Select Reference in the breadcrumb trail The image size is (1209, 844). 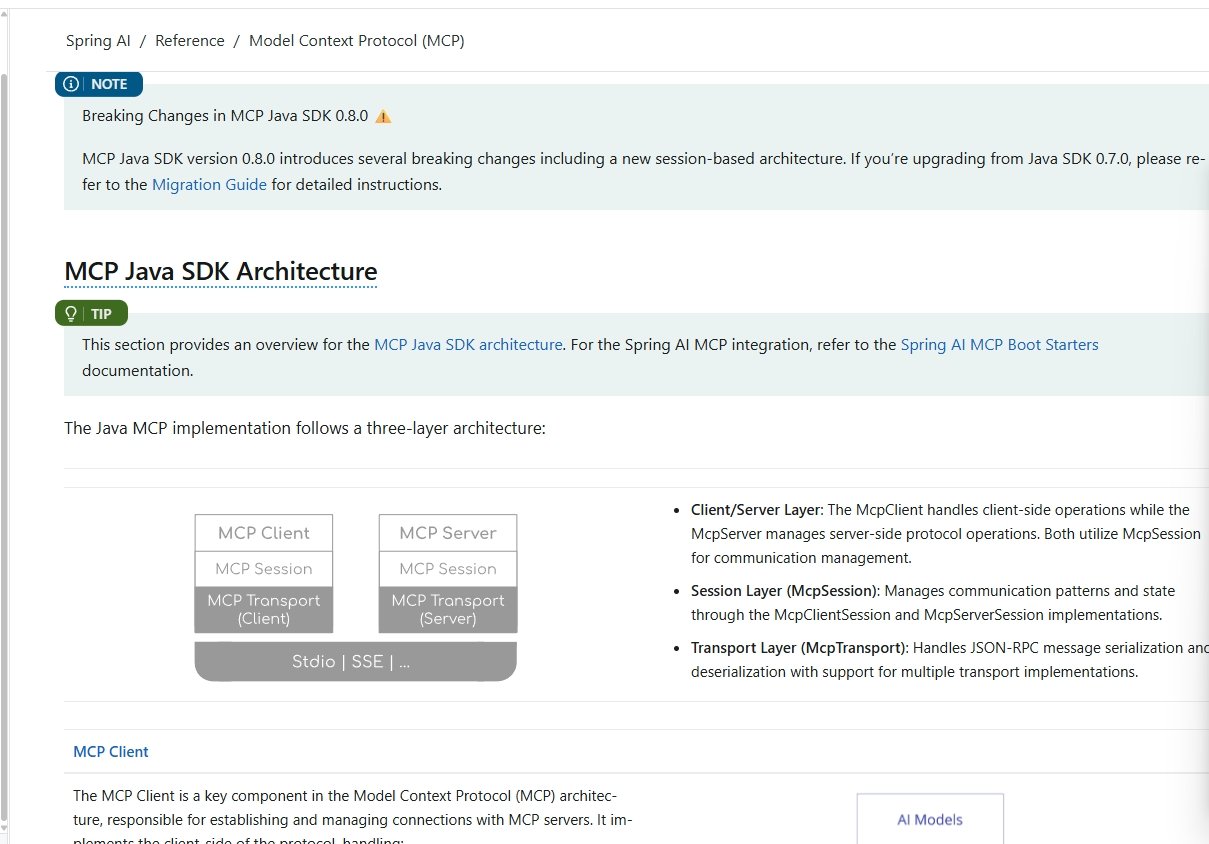tap(190, 41)
